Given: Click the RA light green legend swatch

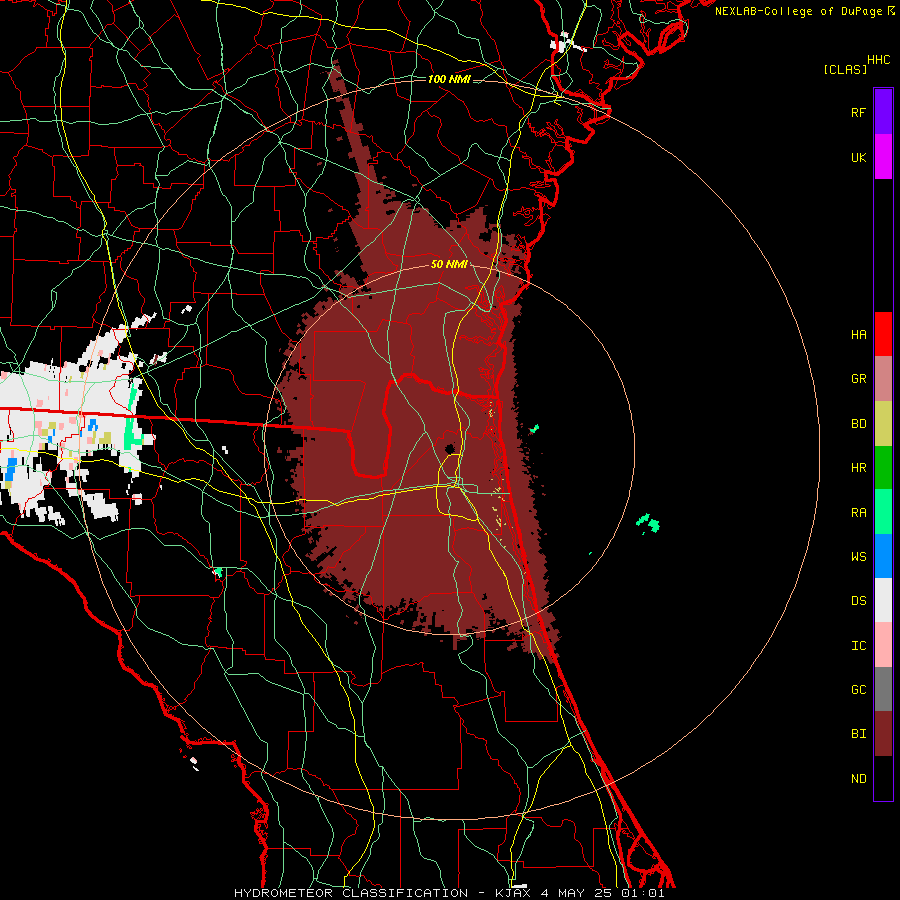Looking at the screenshot, I should click(x=883, y=512).
